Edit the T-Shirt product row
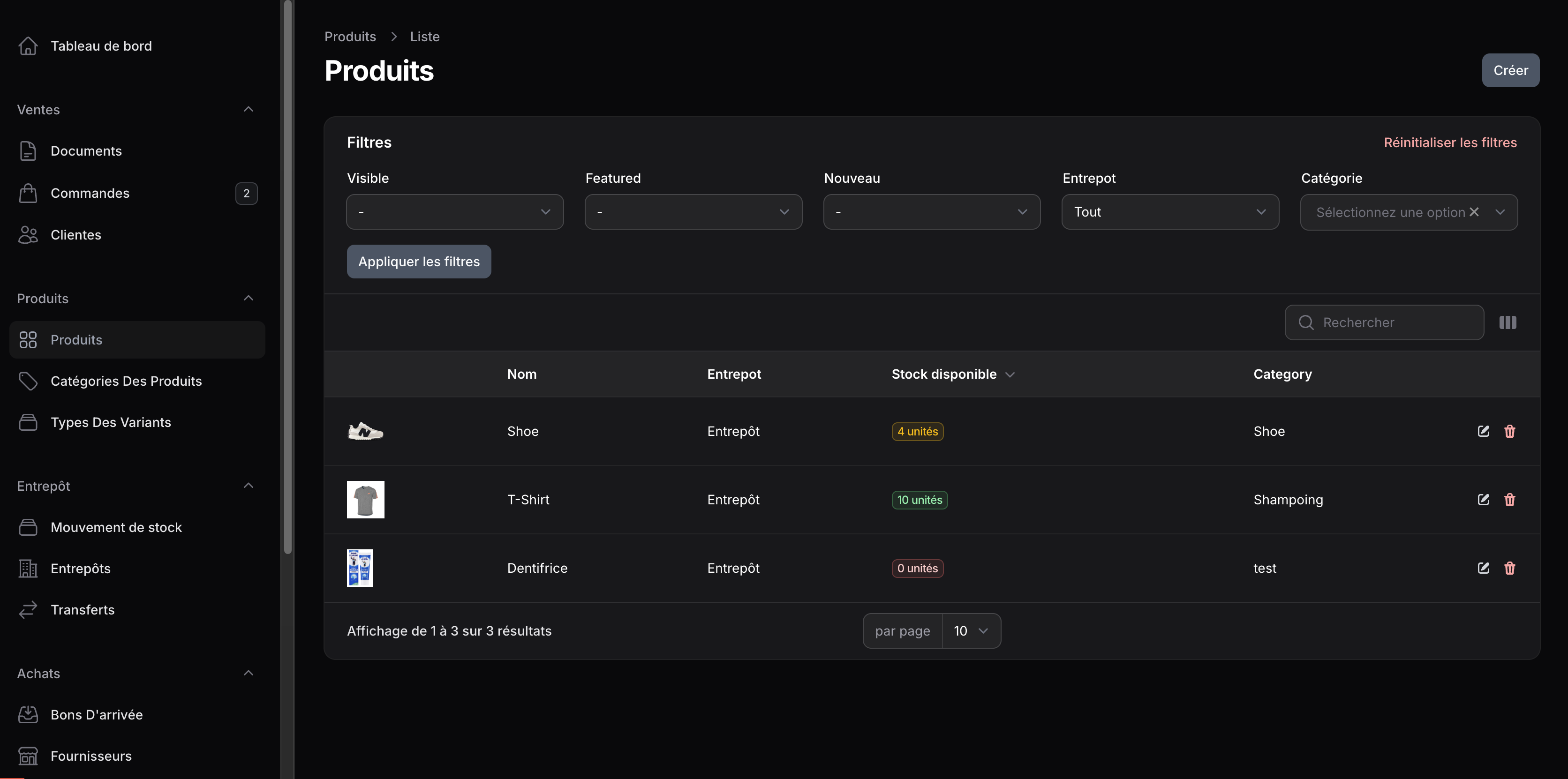 1484,500
